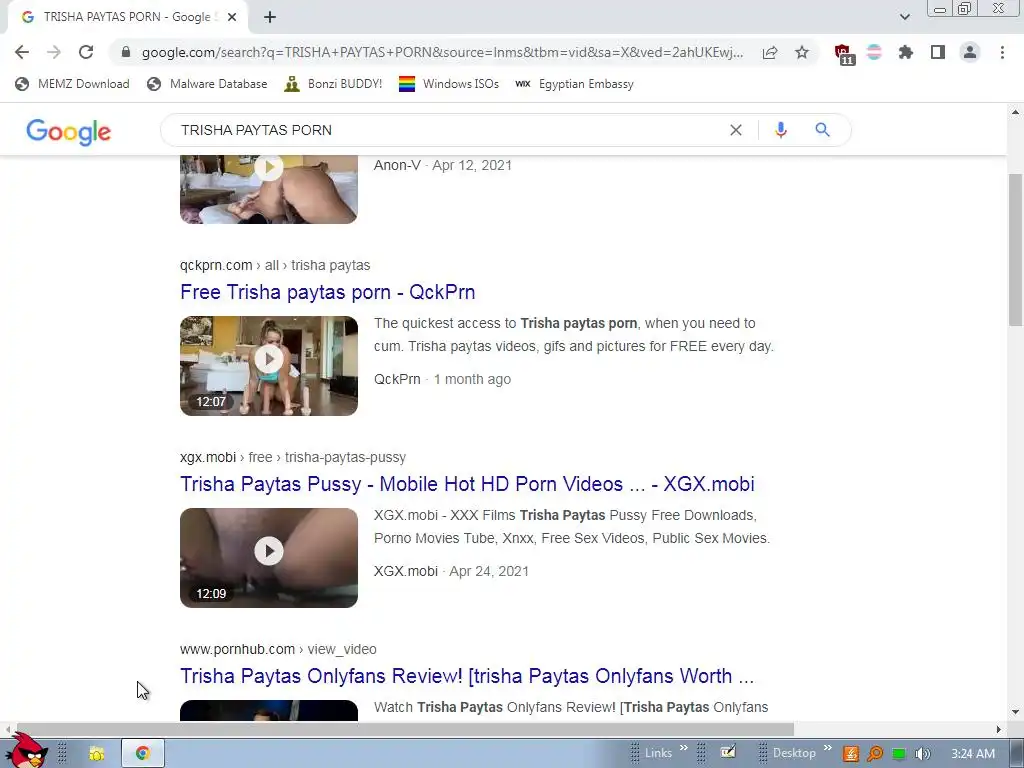Select the text '1 month ago'

[x=472, y=379]
